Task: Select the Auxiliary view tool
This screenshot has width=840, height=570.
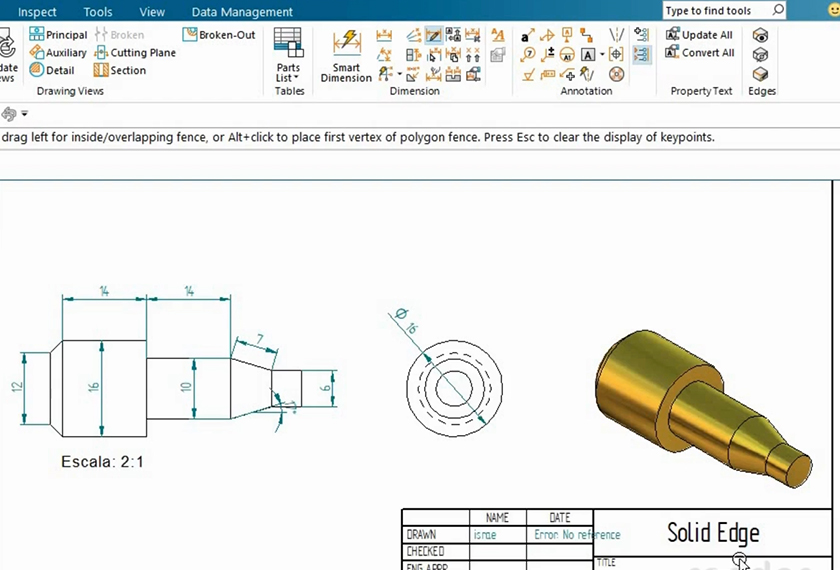Action: click(x=58, y=53)
